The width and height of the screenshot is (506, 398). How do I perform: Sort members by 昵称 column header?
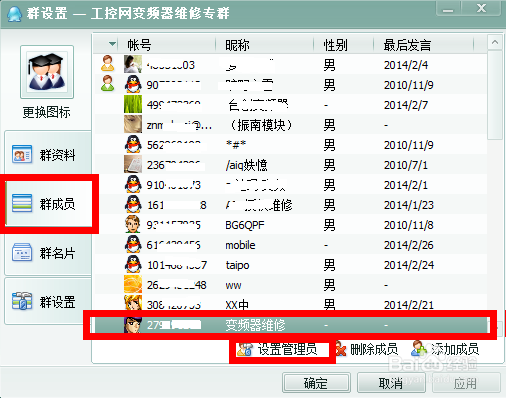pos(237,45)
